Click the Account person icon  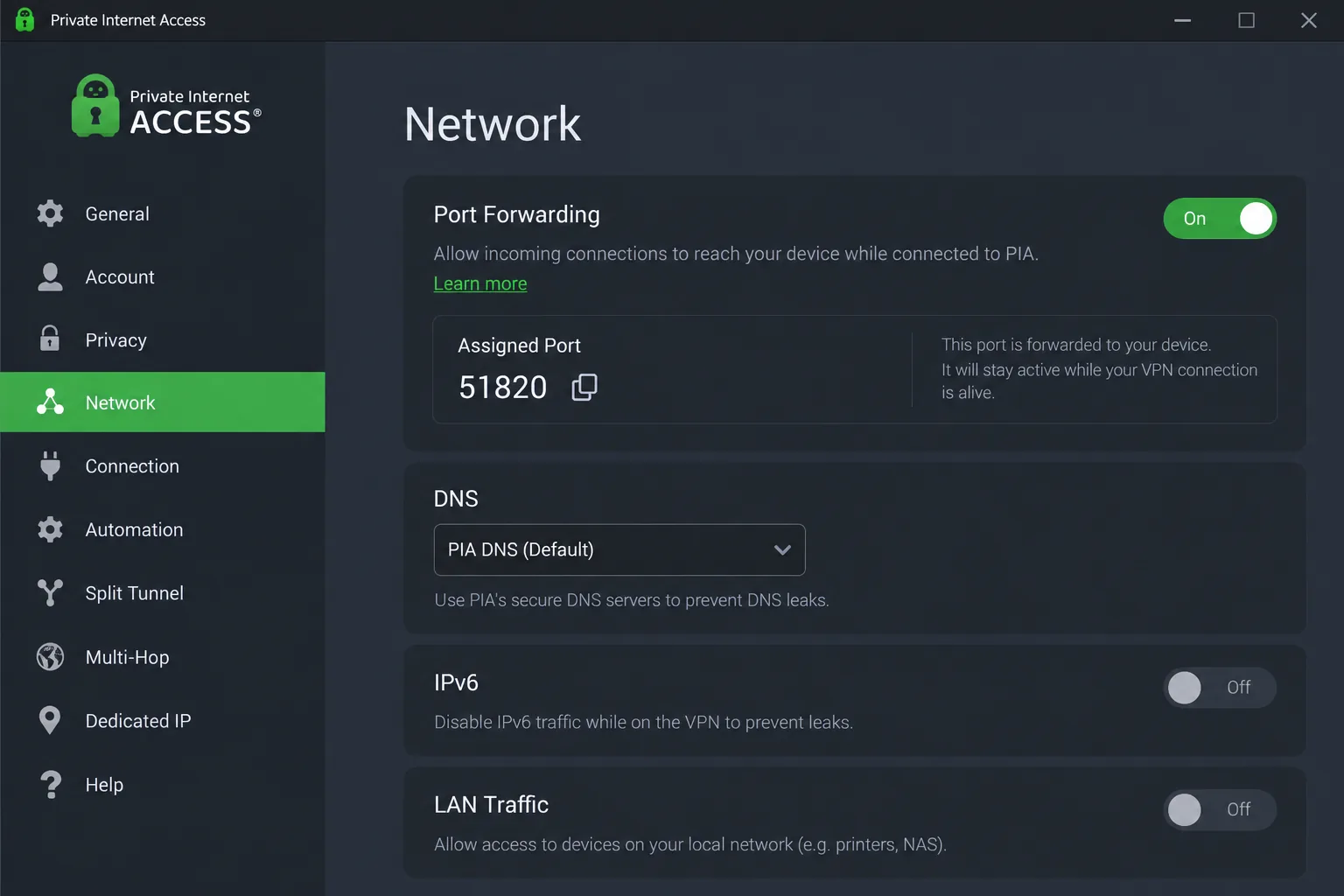50,276
